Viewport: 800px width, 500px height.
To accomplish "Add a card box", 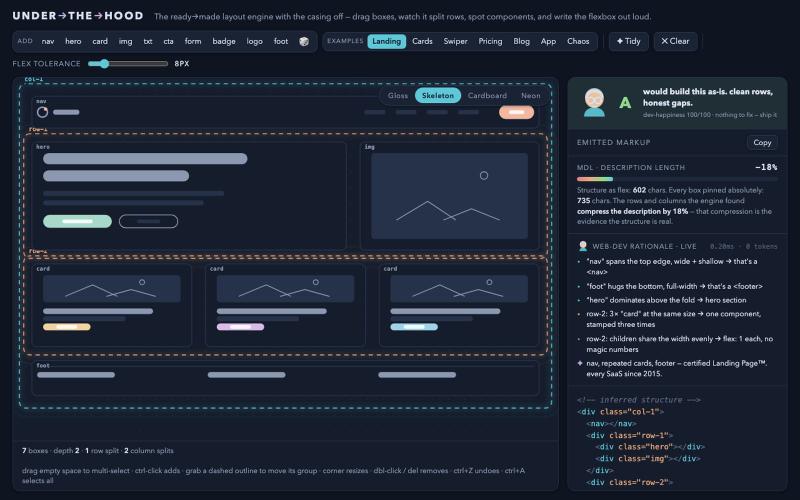I will coord(100,41).
